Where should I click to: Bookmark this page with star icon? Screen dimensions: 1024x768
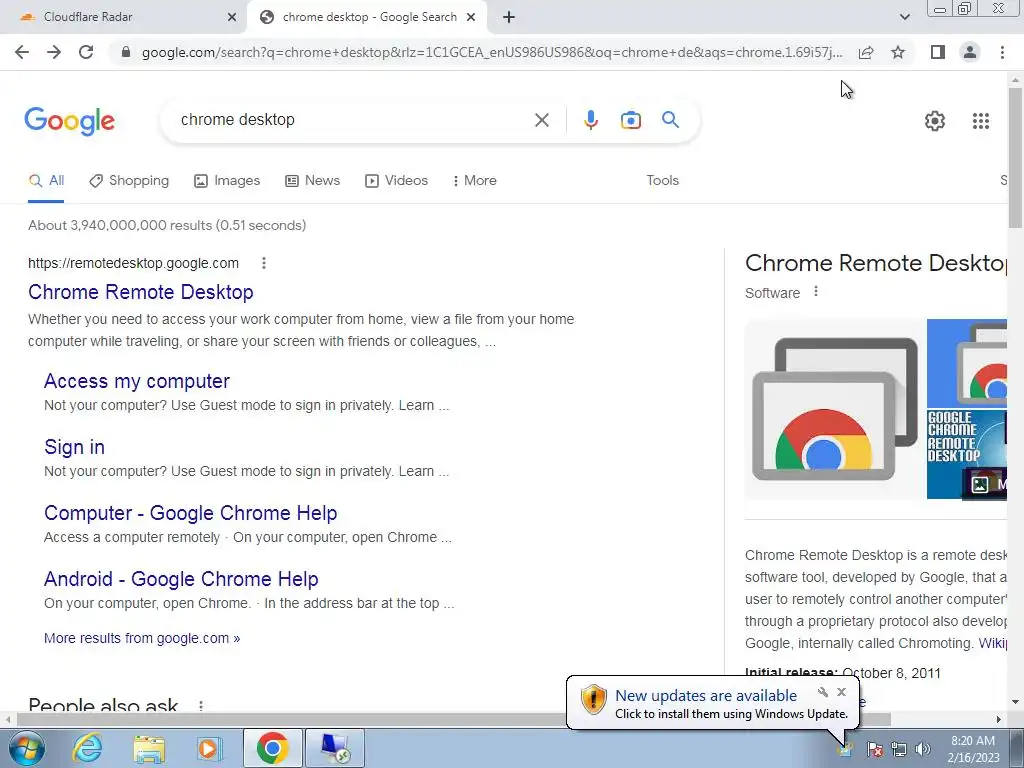898,52
